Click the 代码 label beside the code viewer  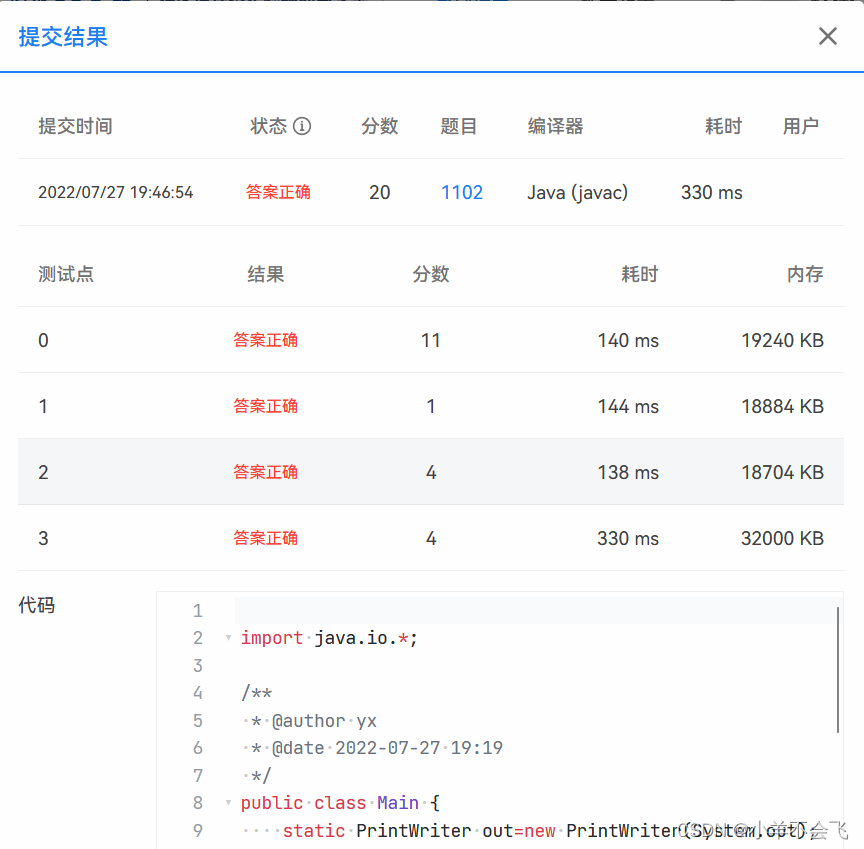(x=35, y=605)
